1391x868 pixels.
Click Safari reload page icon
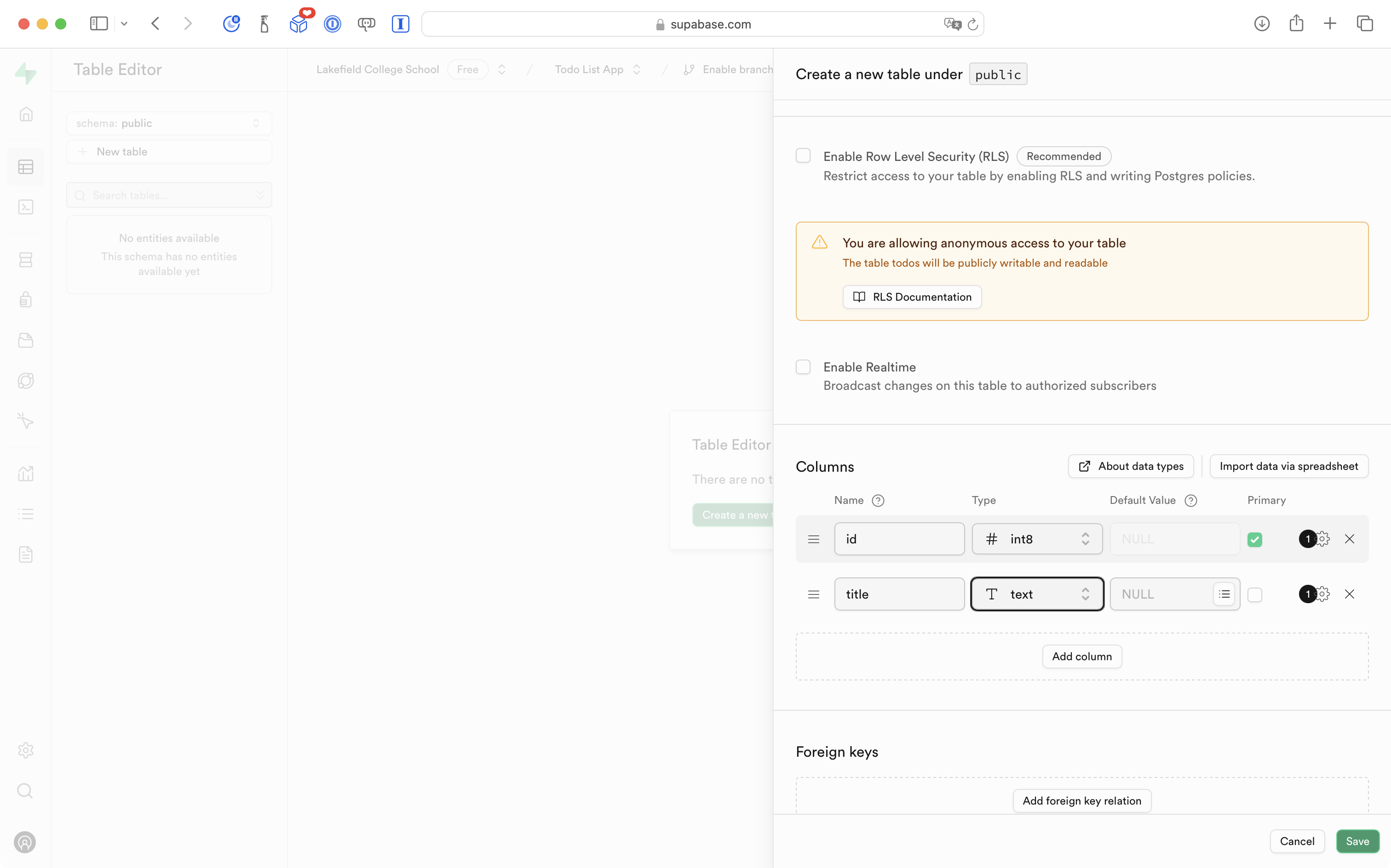[973, 24]
